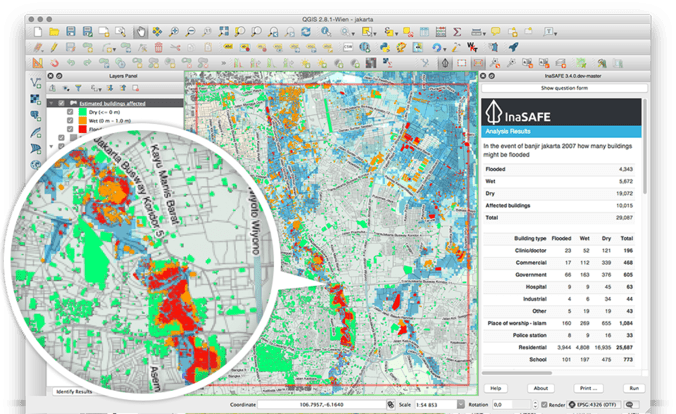Click the Show question form button
Screen dimensions: 676x414
tap(566, 88)
